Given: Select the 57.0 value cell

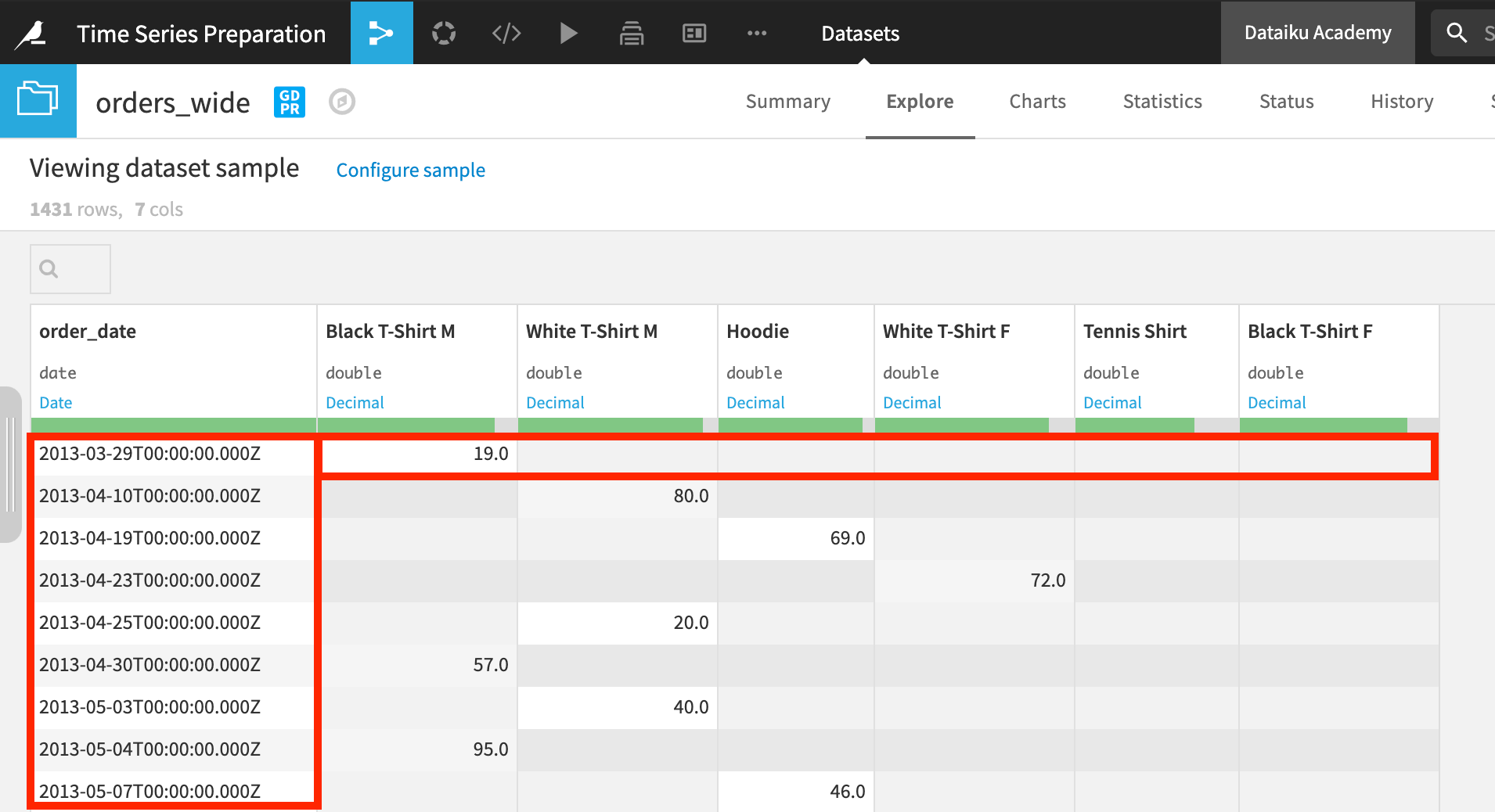Looking at the screenshot, I should (x=417, y=665).
